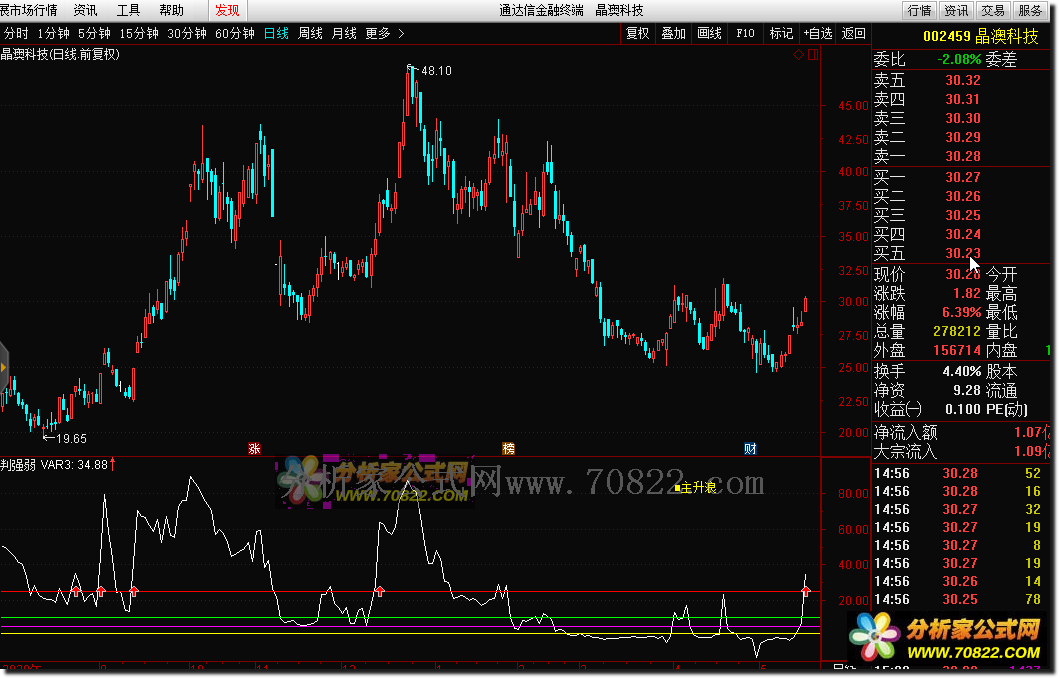Open the 帮助 menu
Viewport: 1060px width, 678px height.
(172, 10)
